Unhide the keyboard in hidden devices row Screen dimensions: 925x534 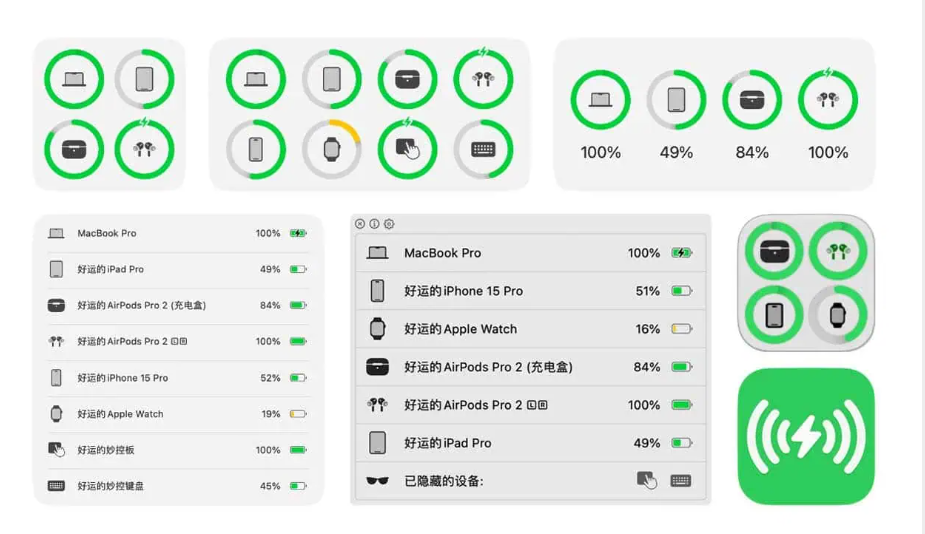pyautogui.click(x=681, y=481)
